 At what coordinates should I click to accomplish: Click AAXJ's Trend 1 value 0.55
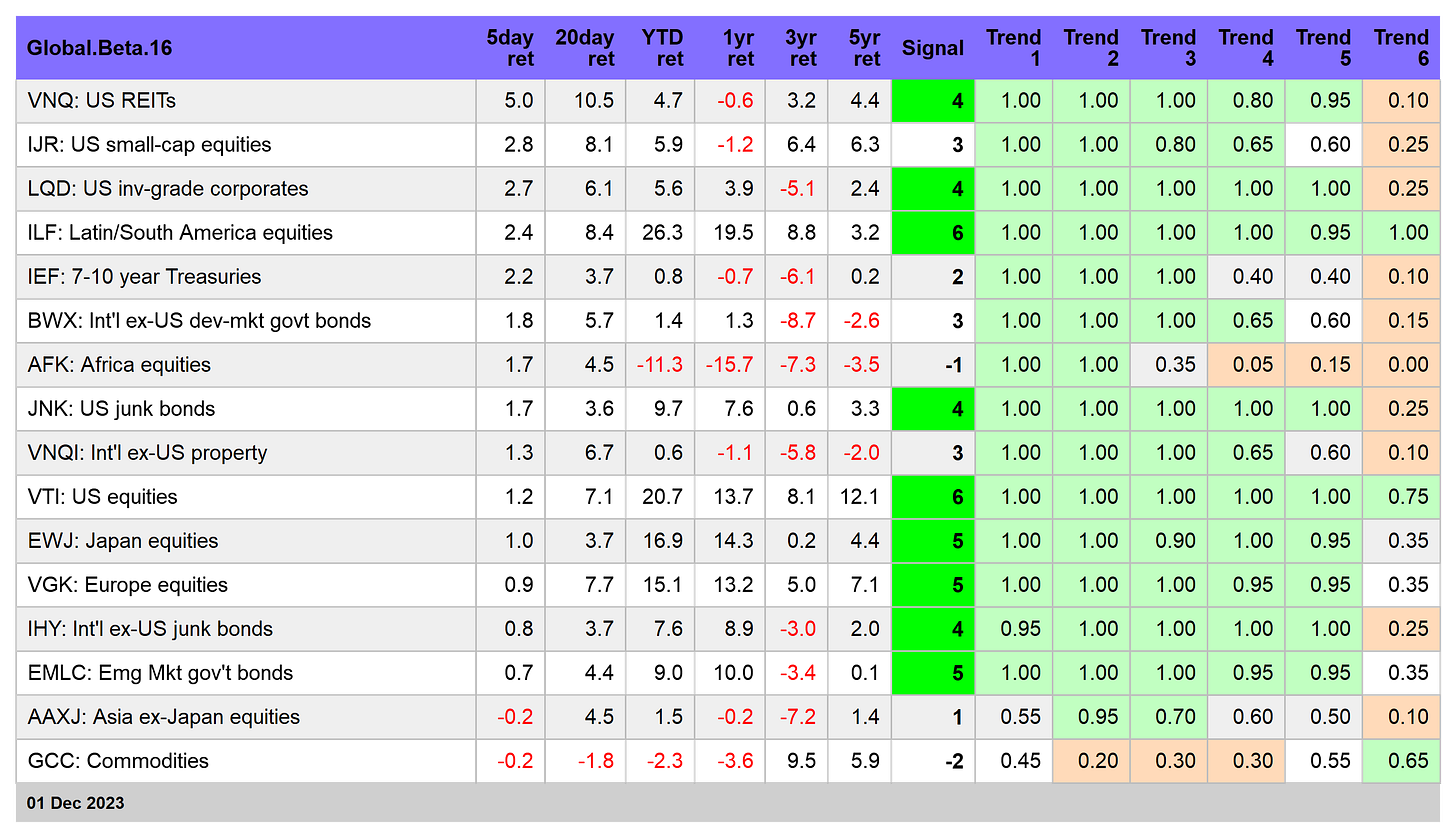tap(1021, 717)
